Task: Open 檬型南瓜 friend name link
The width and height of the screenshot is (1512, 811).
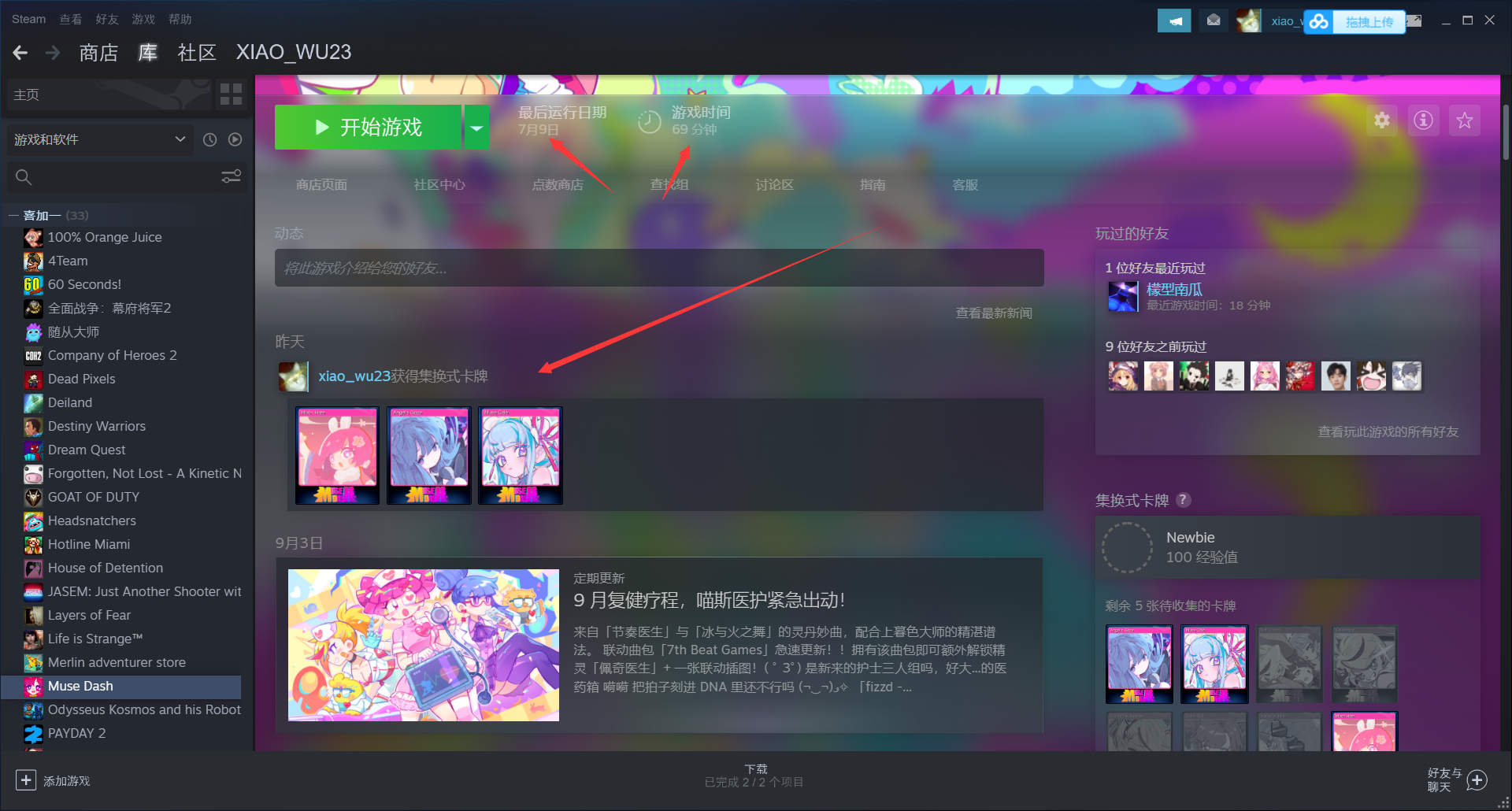Action: (x=1174, y=290)
